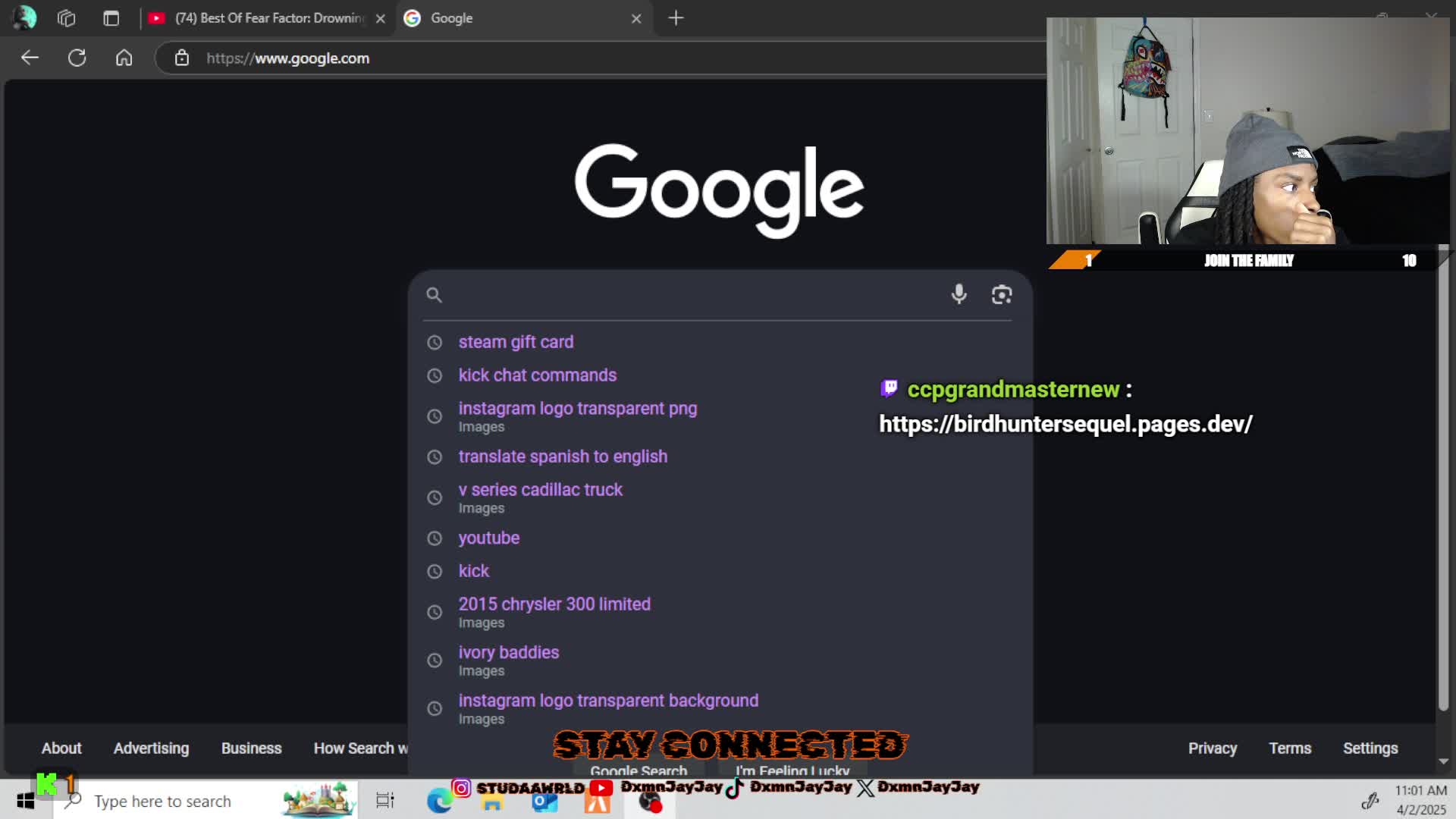The image size is (1456, 819).
Task: Open the About link in footer
Action: click(x=61, y=748)
